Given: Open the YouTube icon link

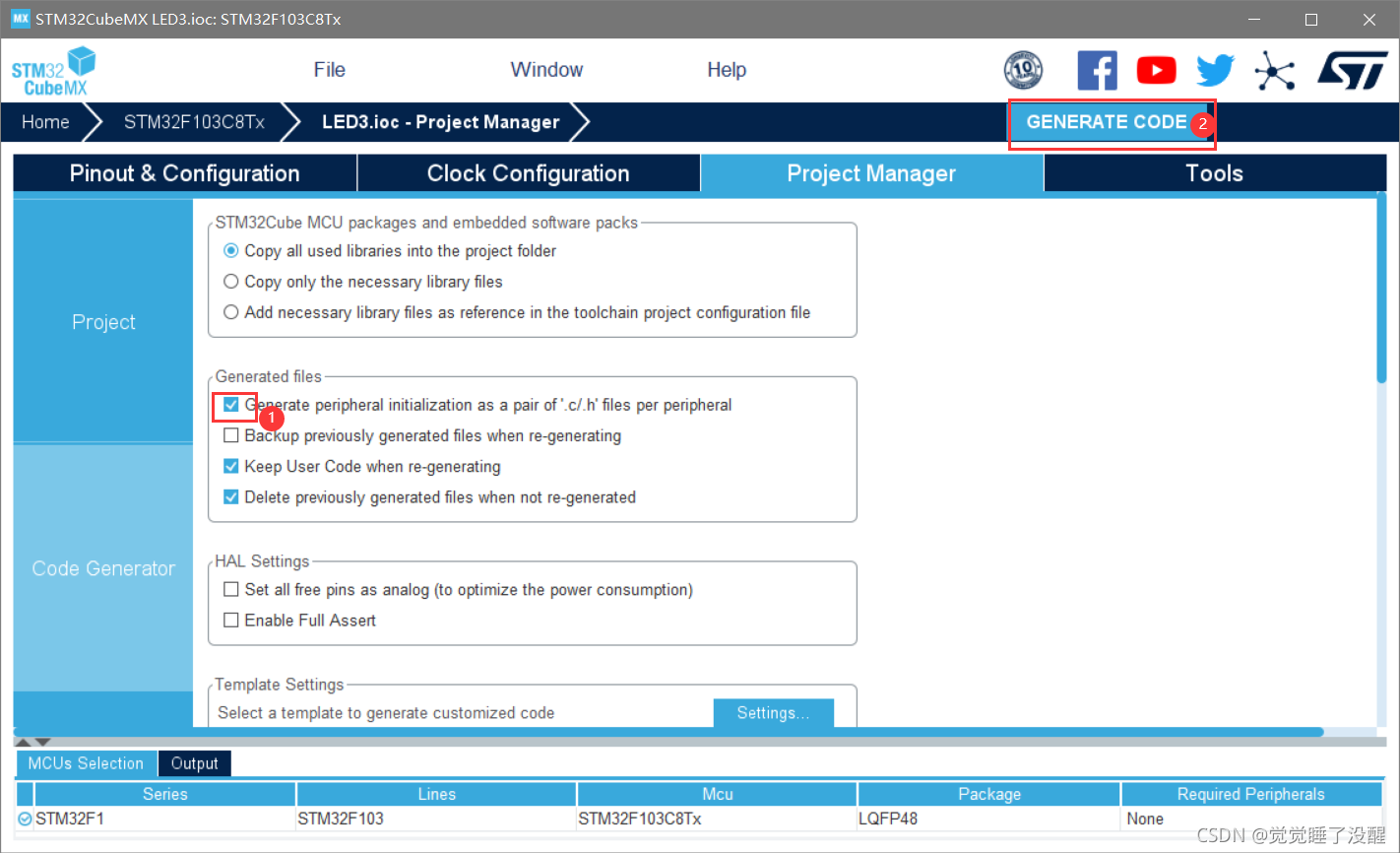Looking at the screenshot, I should tap(1156, 70).
